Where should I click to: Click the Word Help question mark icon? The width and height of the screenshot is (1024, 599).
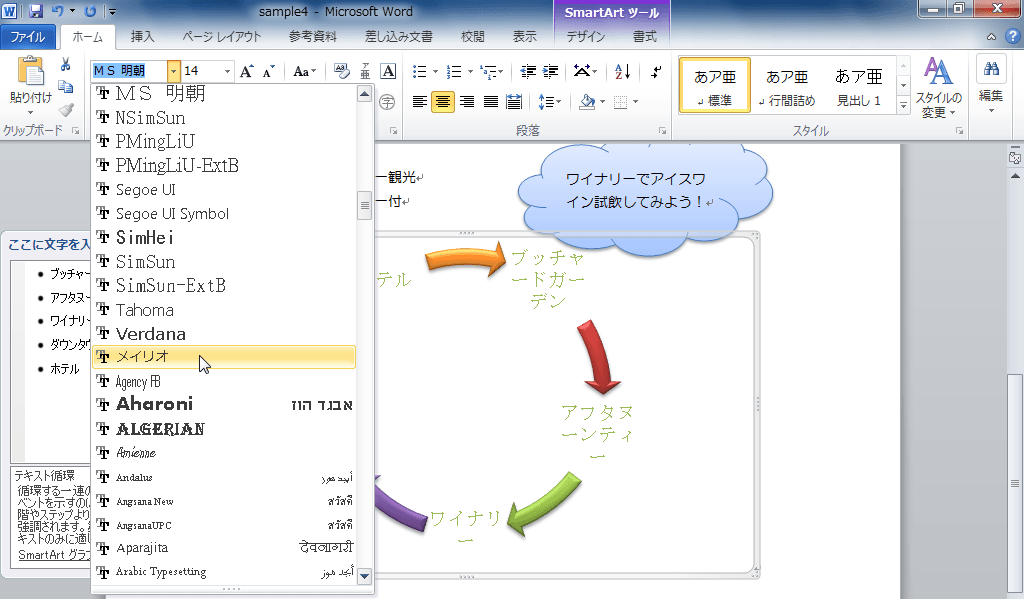pyautogui.click(x=1013, y=37)
